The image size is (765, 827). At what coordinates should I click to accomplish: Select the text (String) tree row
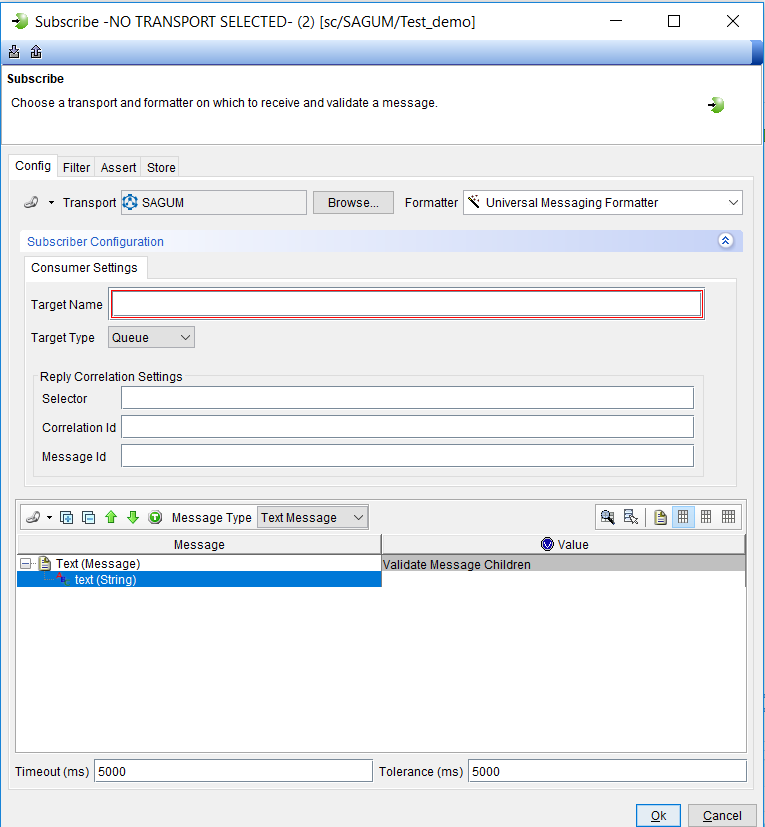[x=199, y=579]
